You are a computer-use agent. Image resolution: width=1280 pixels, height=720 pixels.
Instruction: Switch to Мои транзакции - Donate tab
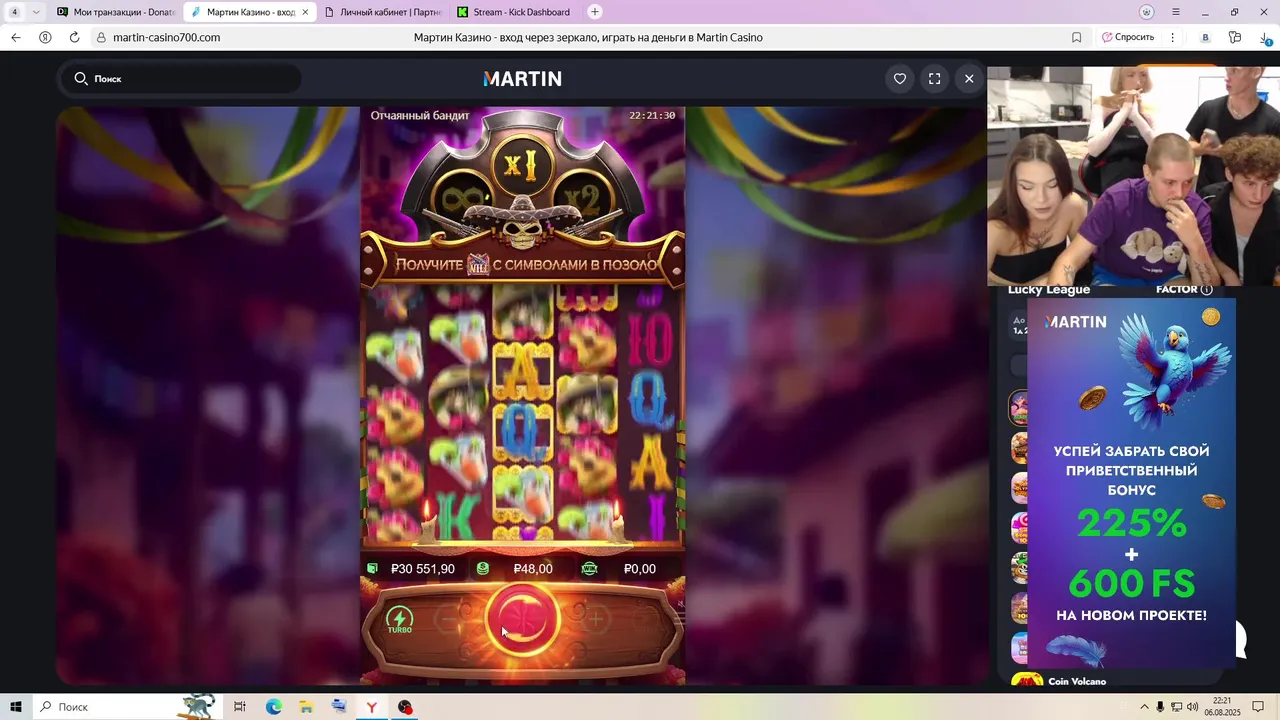(115, 12)
